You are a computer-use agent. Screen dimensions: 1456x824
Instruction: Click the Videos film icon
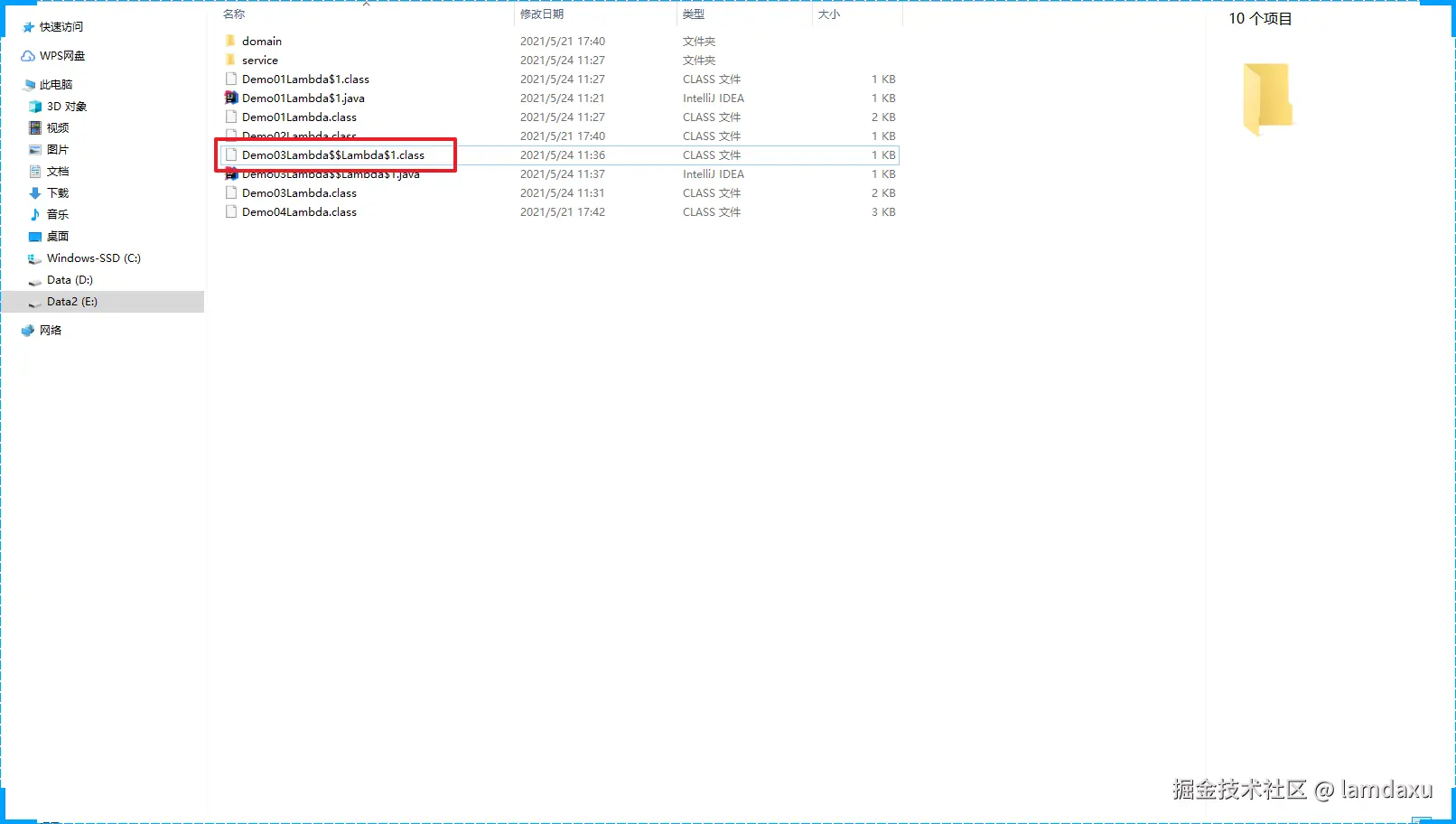click(x=35, y=128)
